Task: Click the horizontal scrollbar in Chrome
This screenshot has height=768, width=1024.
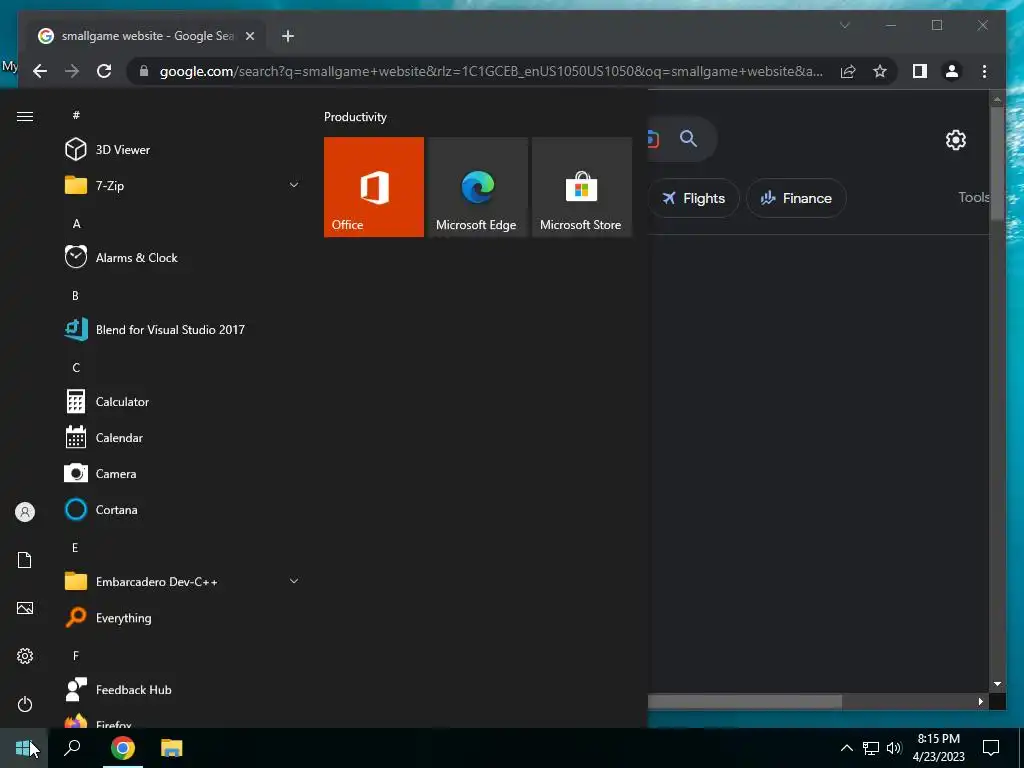Action: tap(744, 701)
